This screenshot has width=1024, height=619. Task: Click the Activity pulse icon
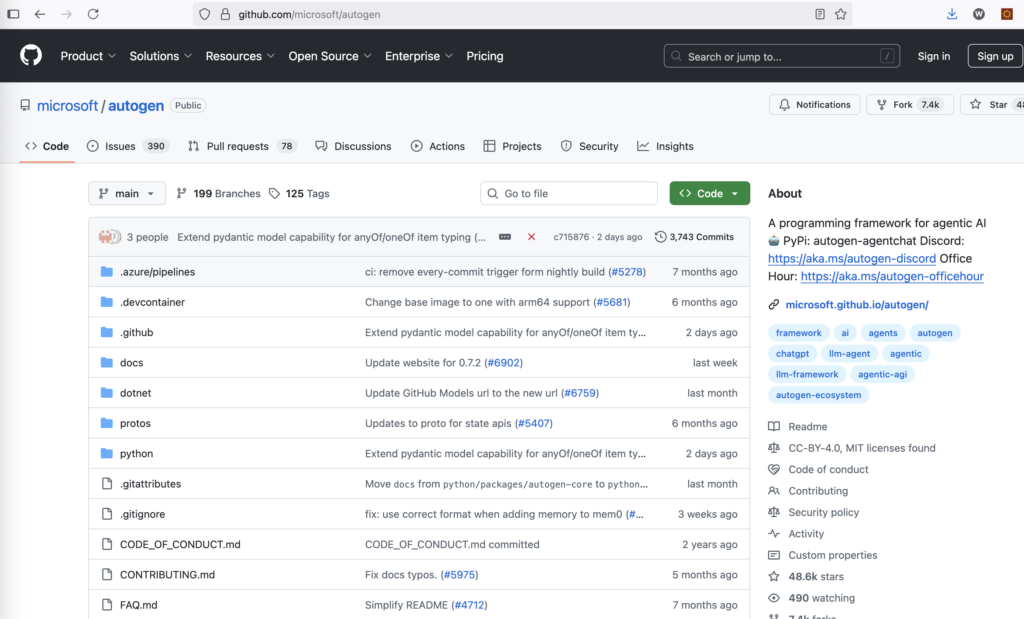coord(774,533)
